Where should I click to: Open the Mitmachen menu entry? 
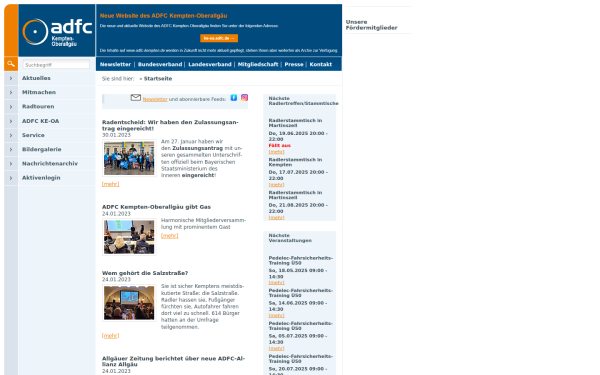coord(39,92)
